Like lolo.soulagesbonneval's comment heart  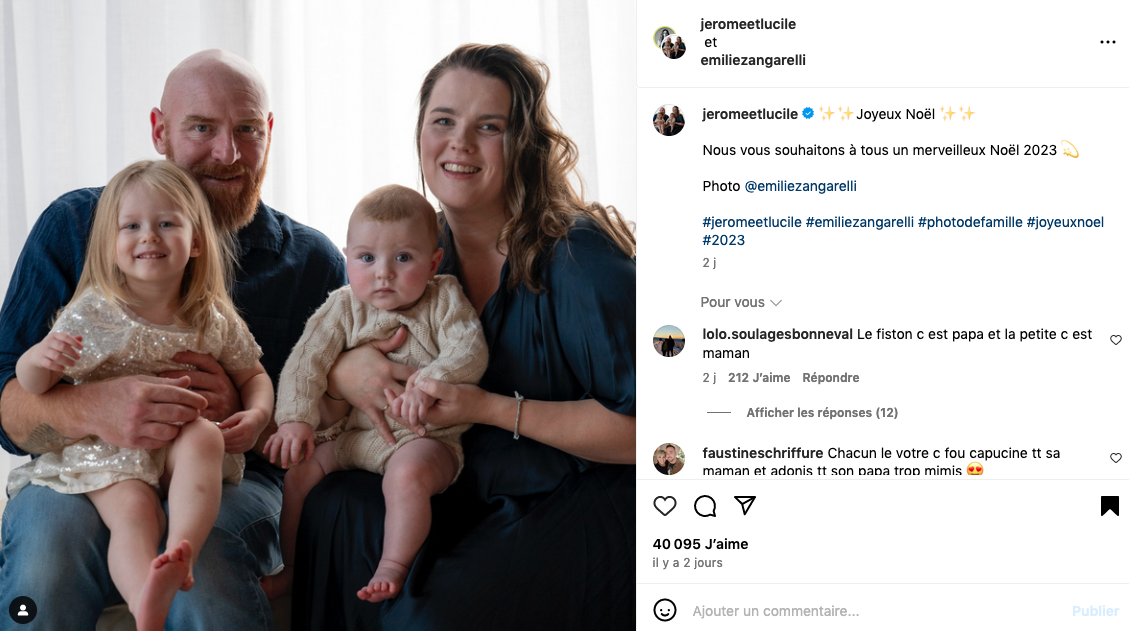tap(1115, 340)
